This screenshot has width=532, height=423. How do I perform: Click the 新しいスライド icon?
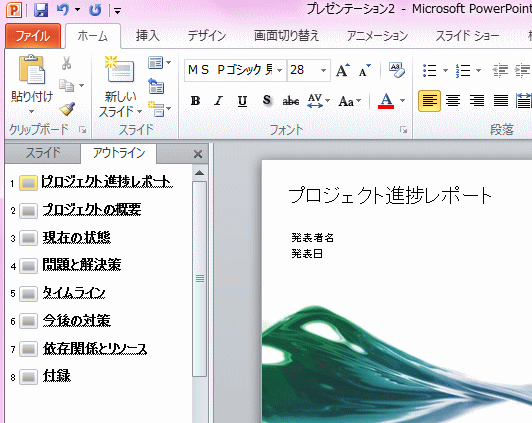tap(120, 69)
